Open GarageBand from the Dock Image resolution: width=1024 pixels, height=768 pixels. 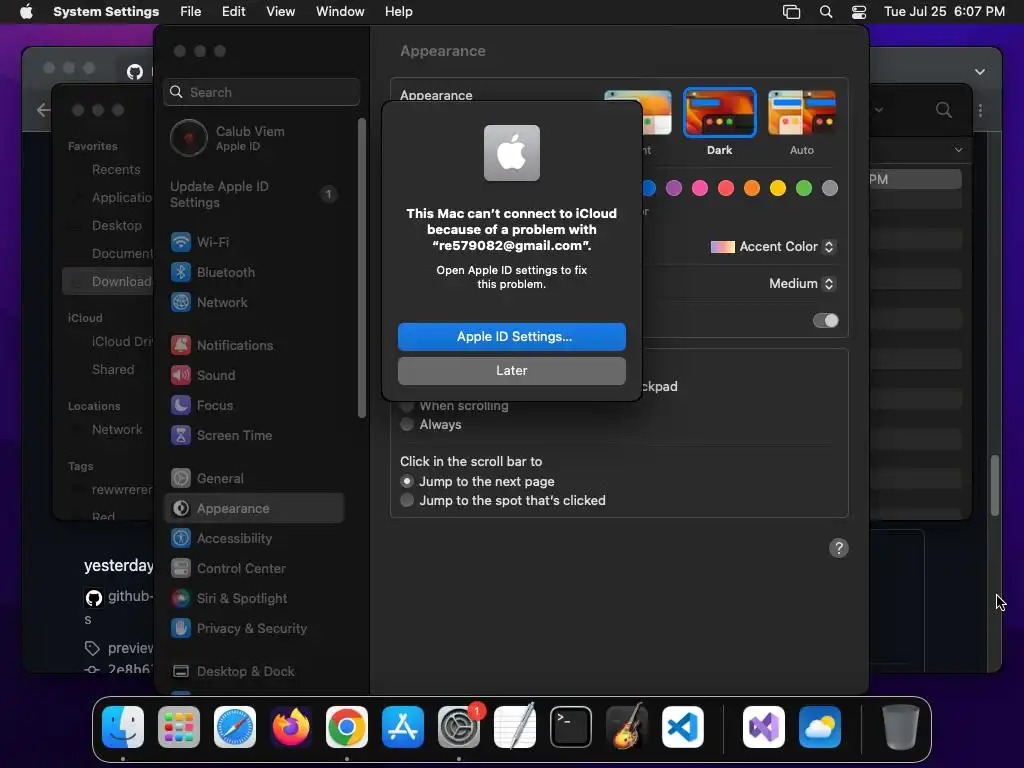(627, 727)
